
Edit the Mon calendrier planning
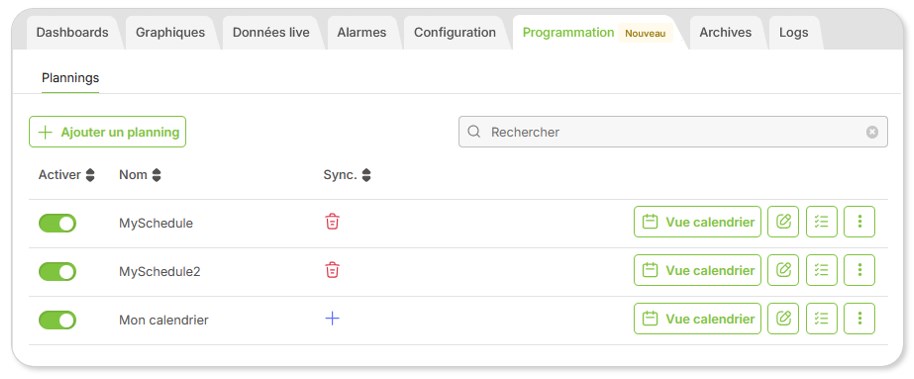(x=783, y=318)
